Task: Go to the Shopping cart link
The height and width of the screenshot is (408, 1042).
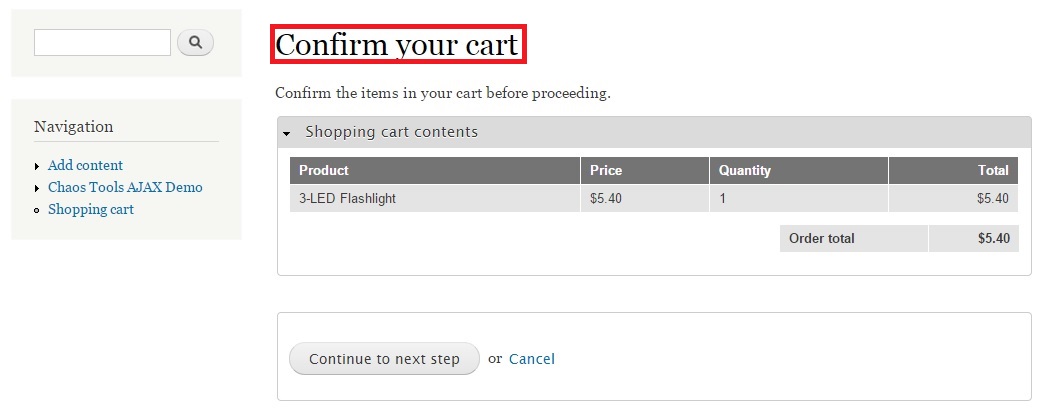Action: [90, 209]
